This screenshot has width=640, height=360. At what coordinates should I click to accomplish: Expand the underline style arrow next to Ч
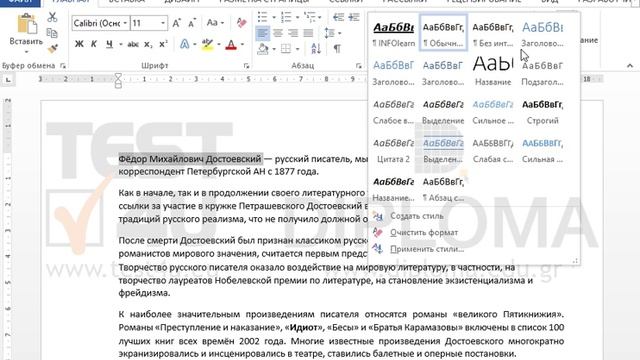click(121, 44)
